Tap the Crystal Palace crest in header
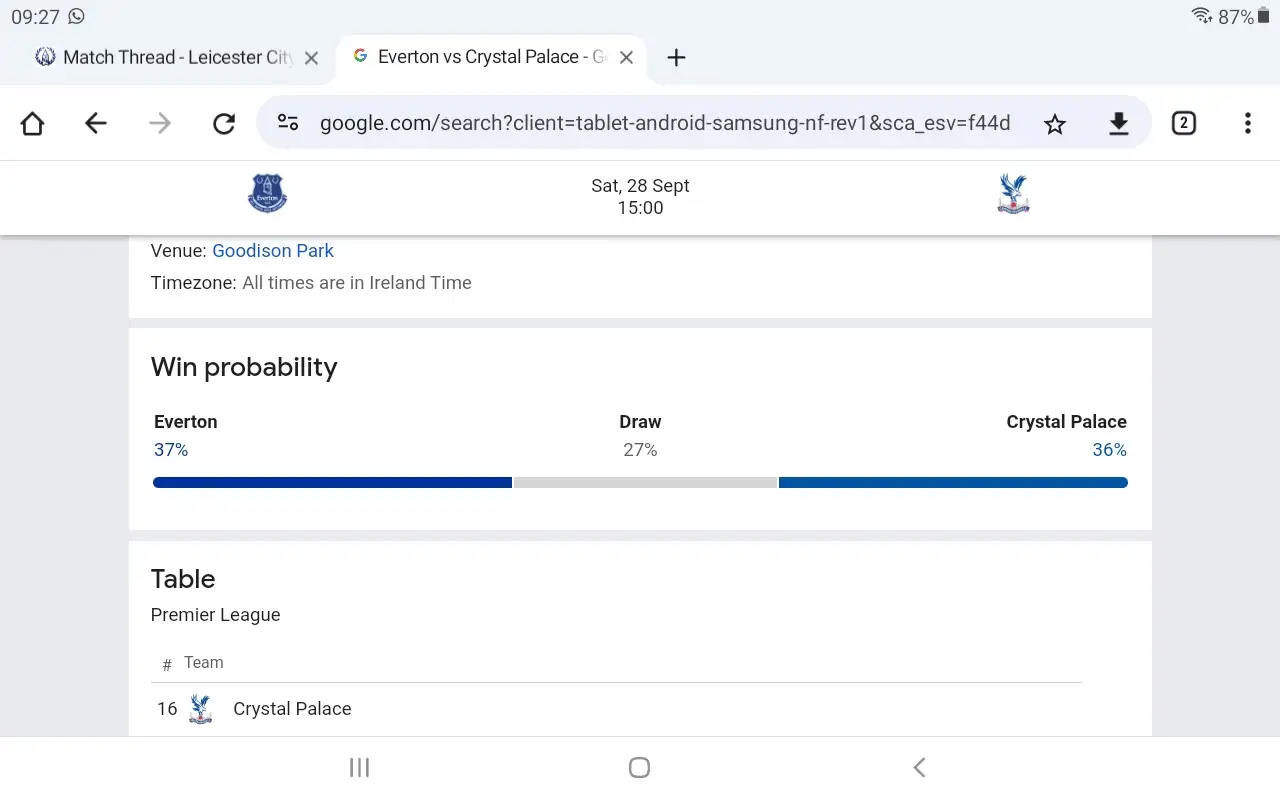 [x=1013, y=194]
